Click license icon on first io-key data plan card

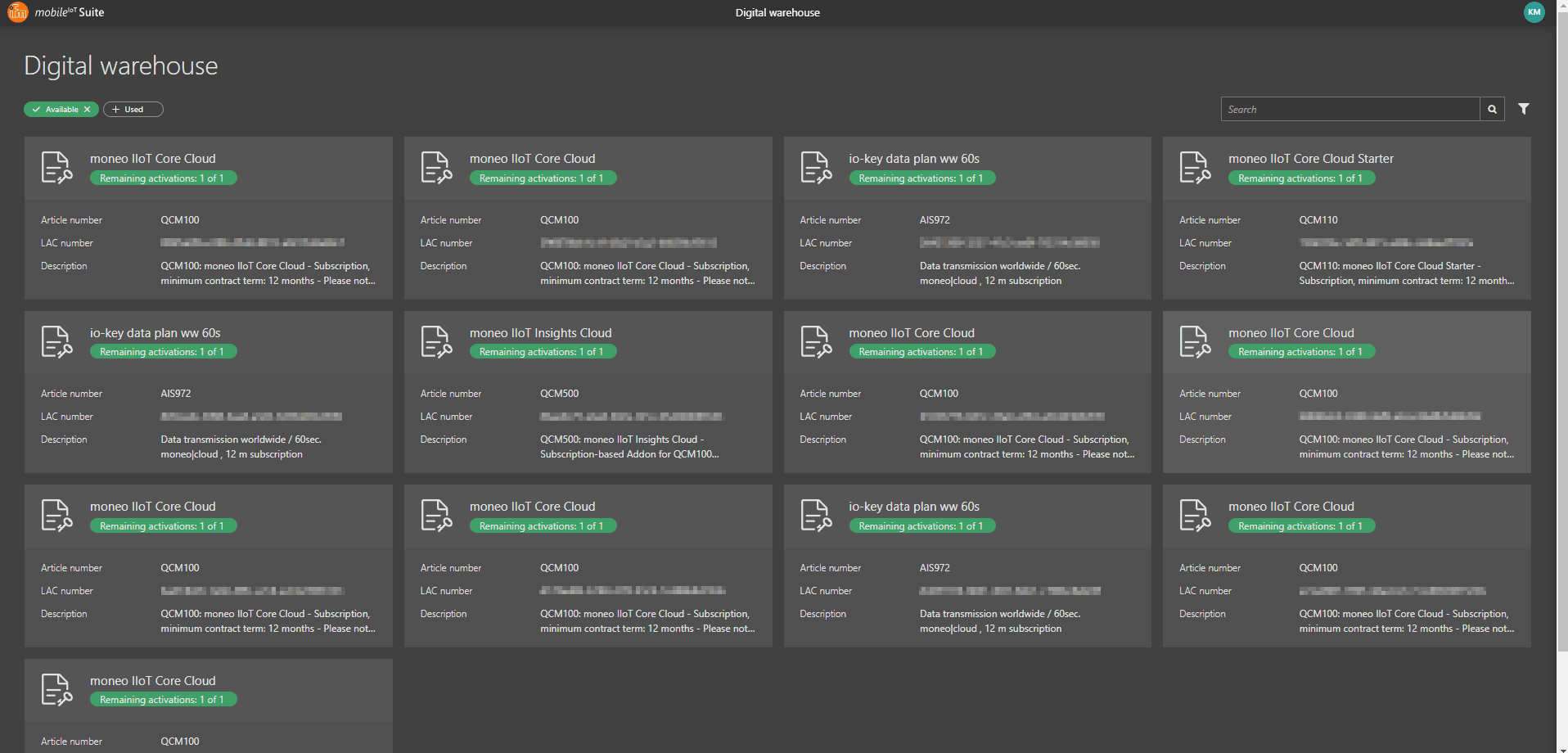(815, 168)
